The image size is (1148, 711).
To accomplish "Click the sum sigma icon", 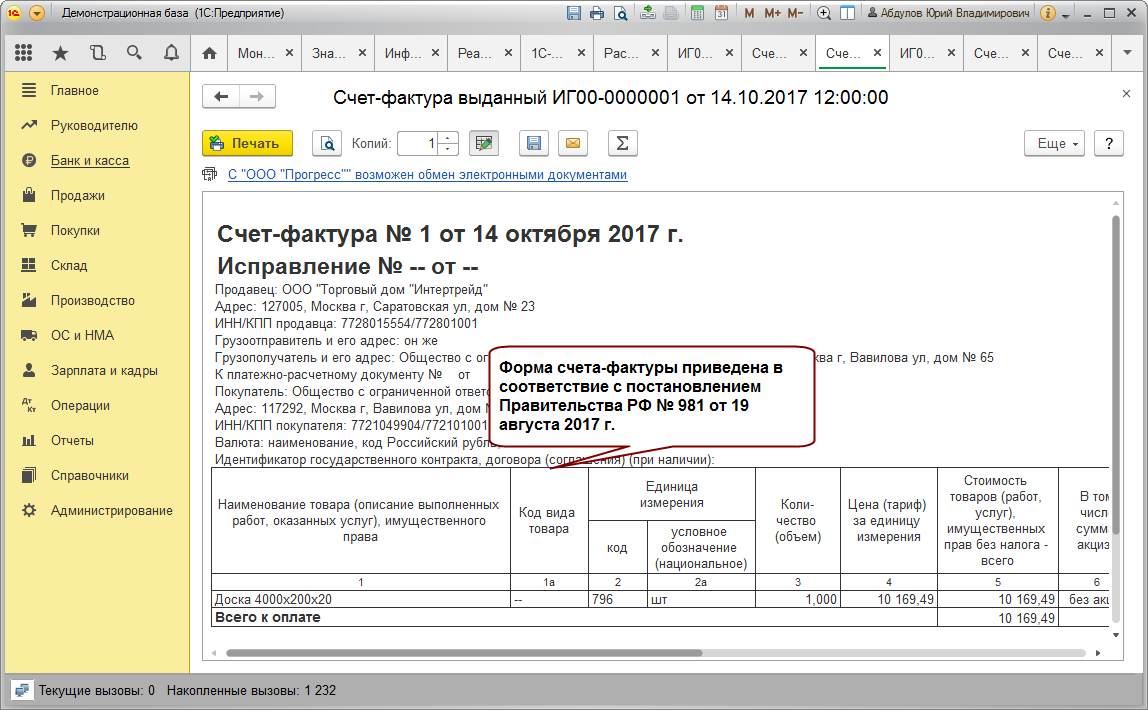I will 622,143.
